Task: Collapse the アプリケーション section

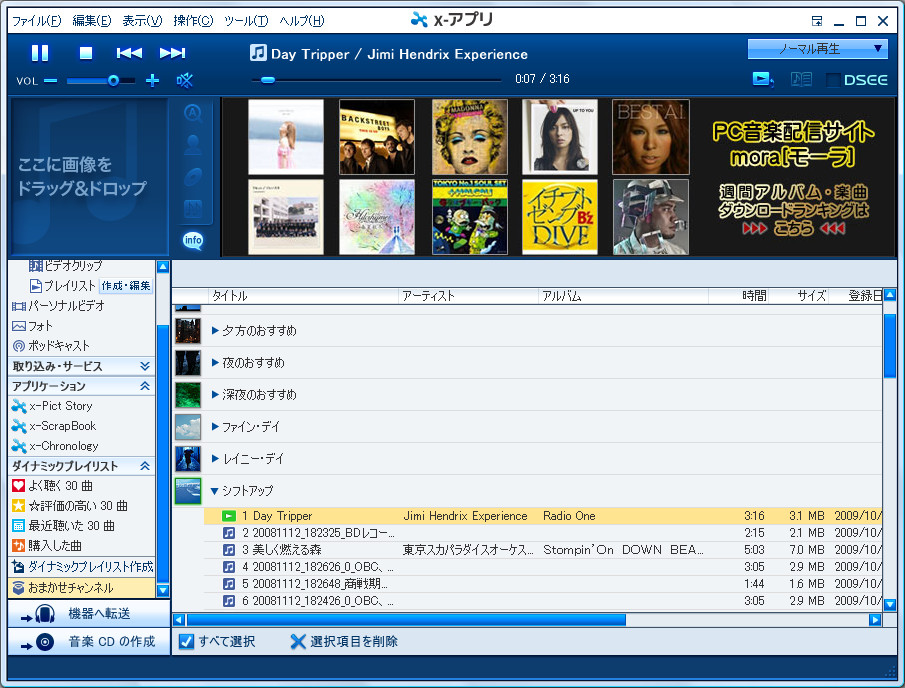Action: 145,386
